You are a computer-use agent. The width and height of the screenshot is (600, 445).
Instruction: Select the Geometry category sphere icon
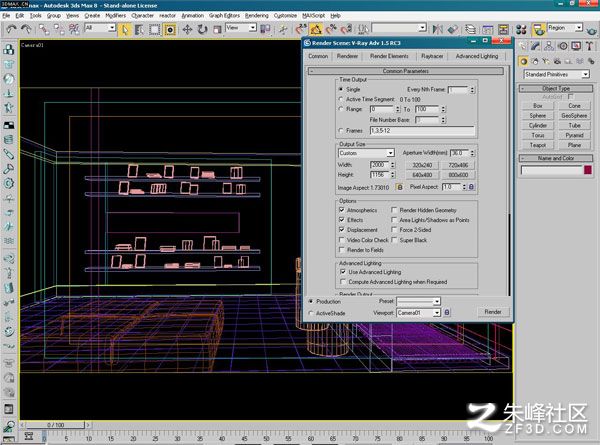(524, 61)
